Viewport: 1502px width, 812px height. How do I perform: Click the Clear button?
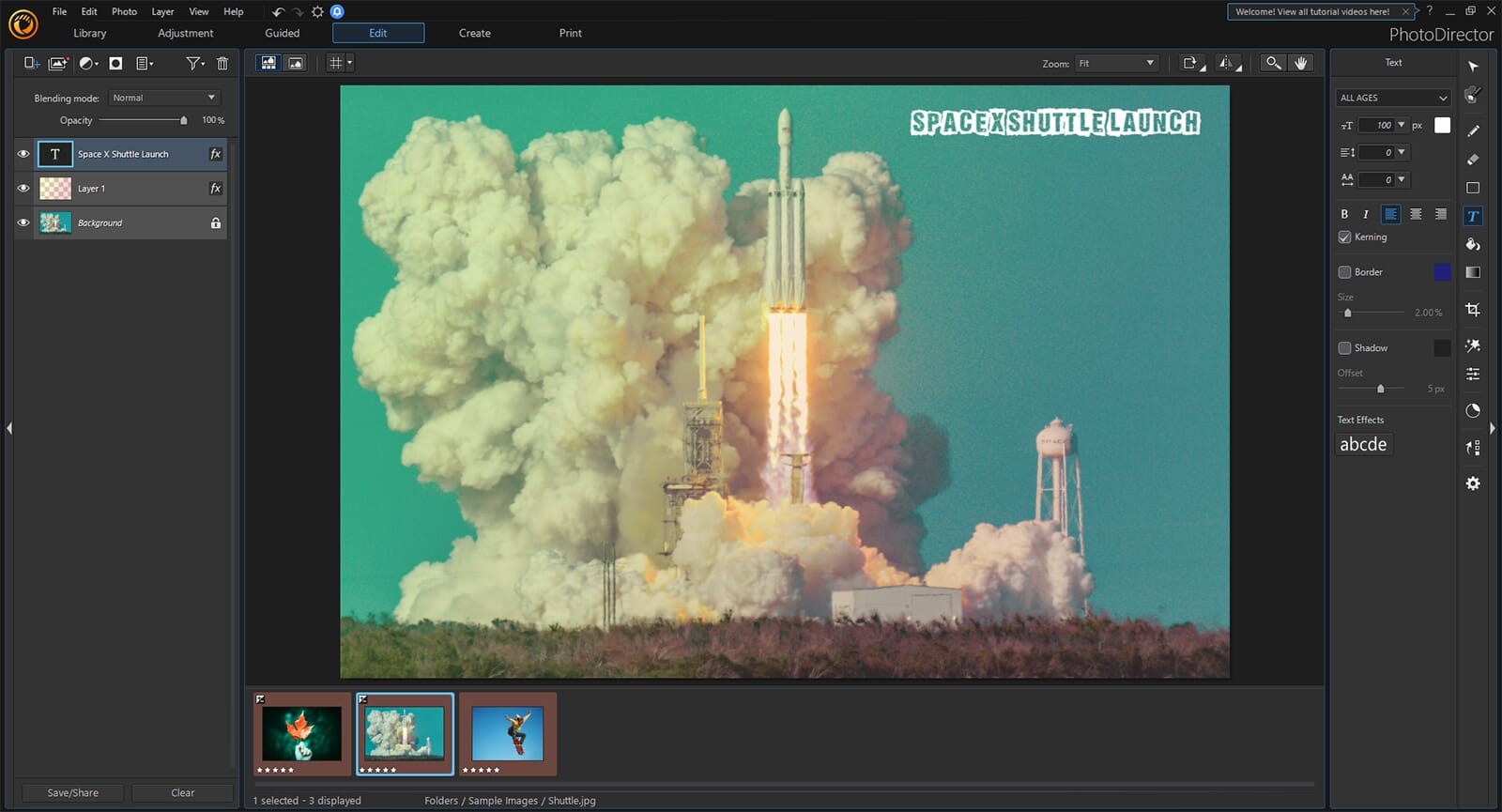tap(183, 792)
